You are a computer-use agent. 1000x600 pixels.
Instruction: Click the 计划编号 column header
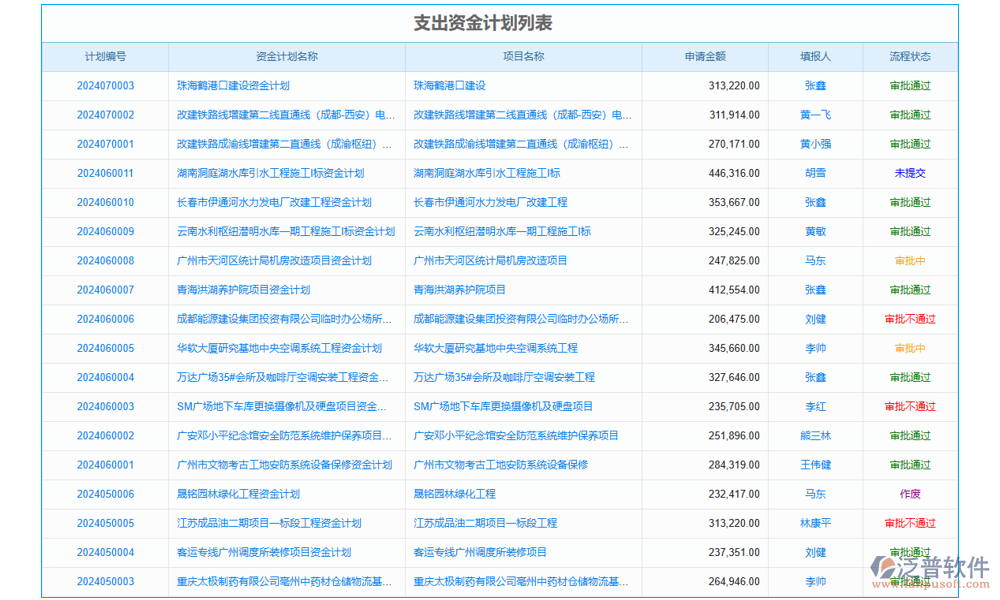click(105, 56)
